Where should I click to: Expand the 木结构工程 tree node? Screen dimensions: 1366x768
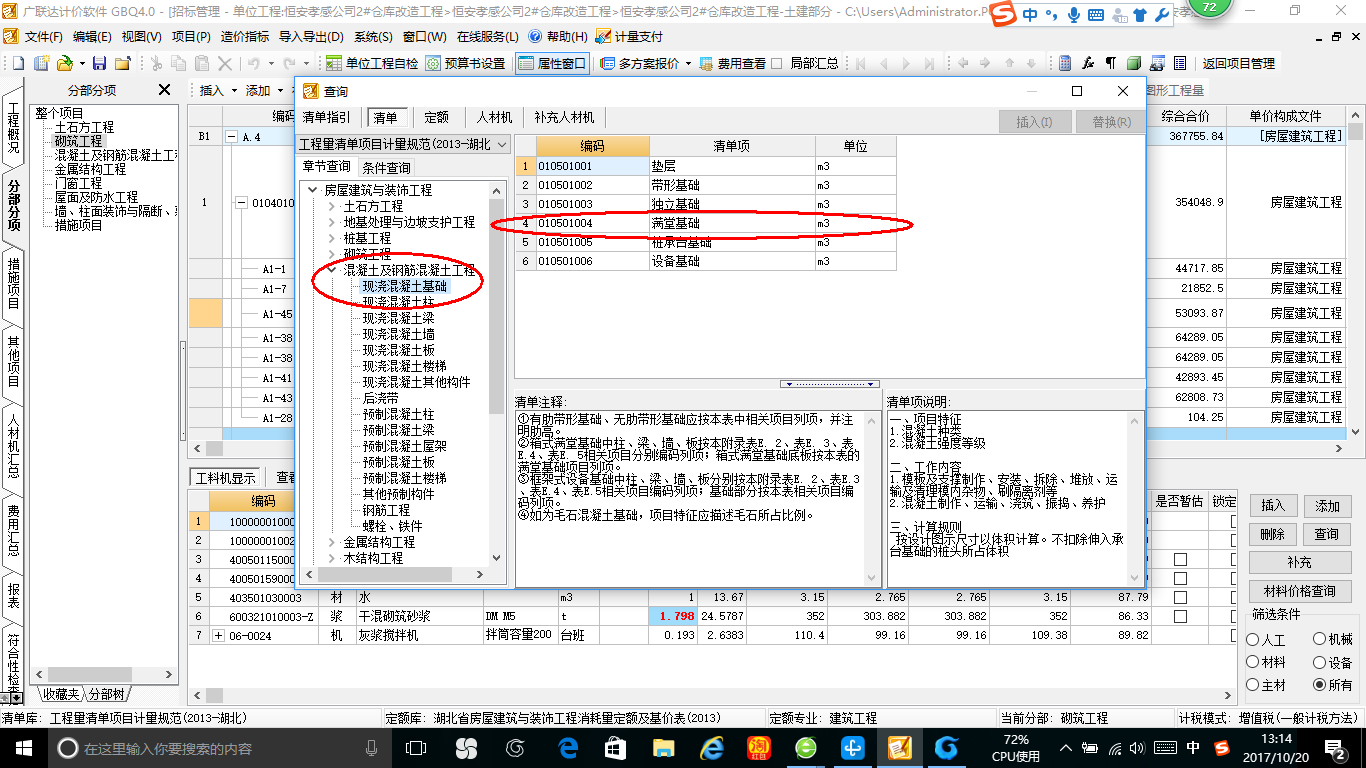333,558
